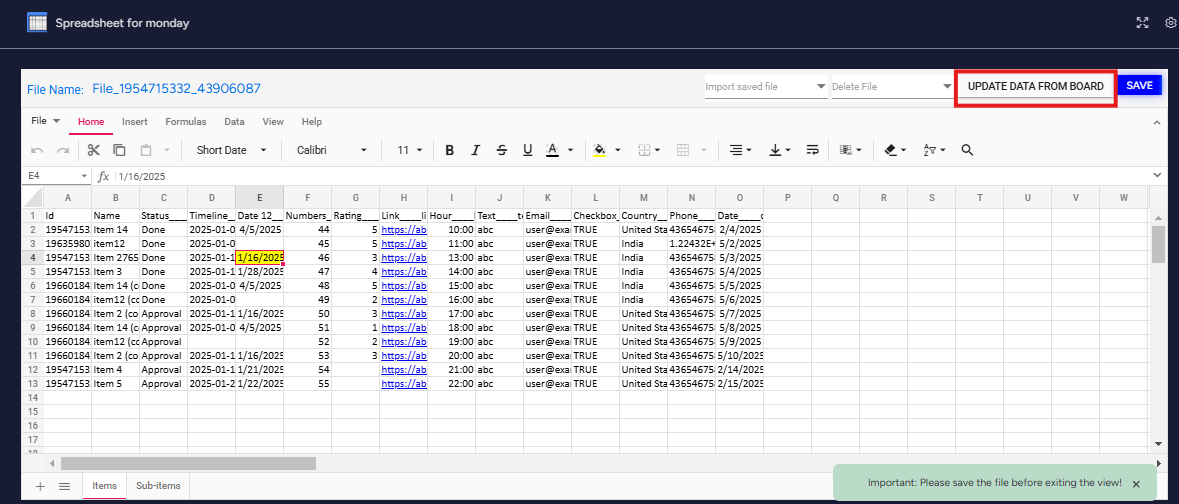Add a new sheet with plus icon
This screenshot has width=1179, height=504.
[40, 486]
